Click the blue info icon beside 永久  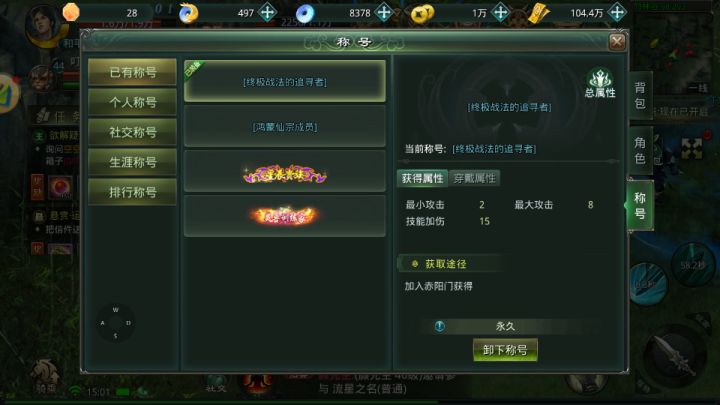click(x=439, y=326)
